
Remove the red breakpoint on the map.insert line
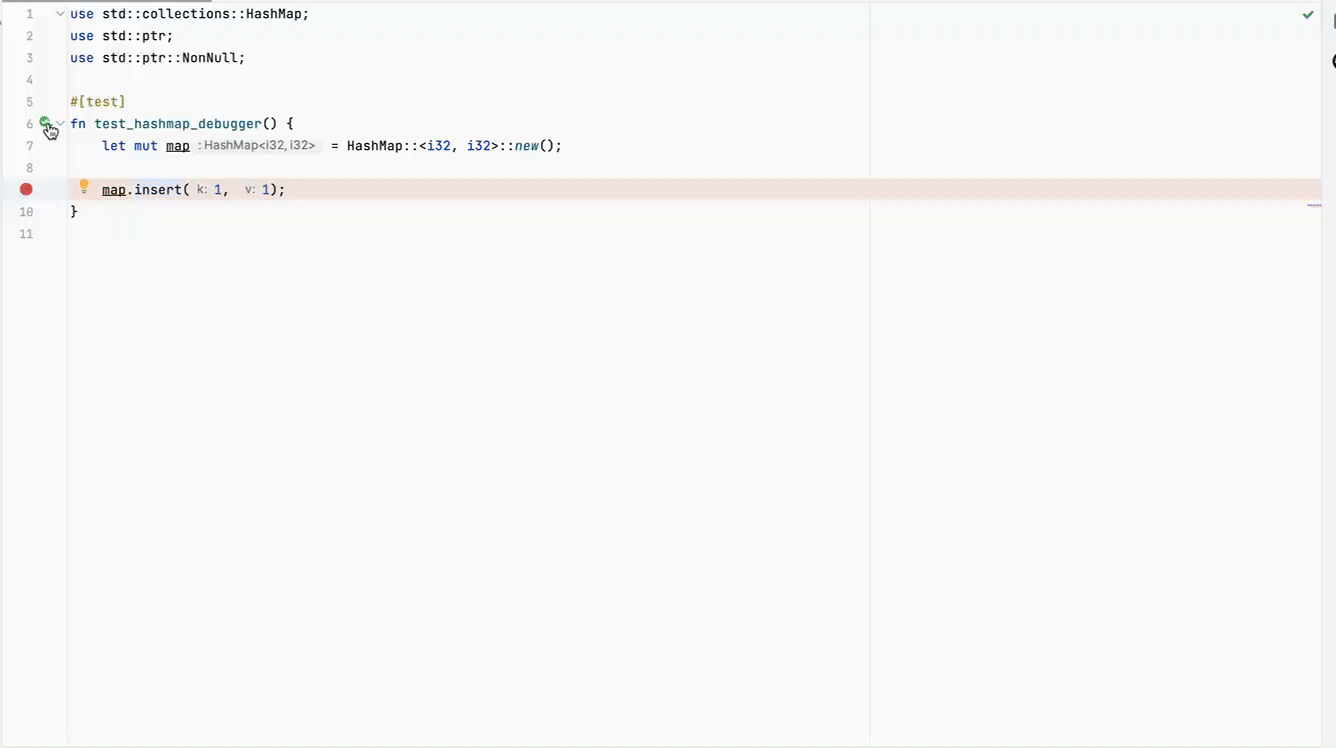point(26,189)
